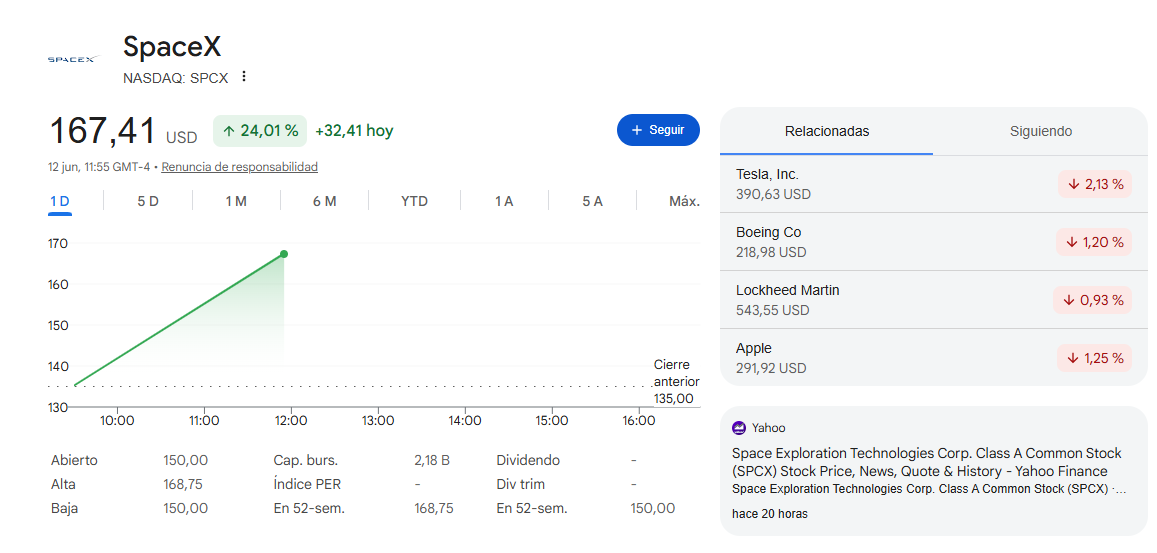Open the Tesla, Inc. related stock

click(x=933, y=184)
